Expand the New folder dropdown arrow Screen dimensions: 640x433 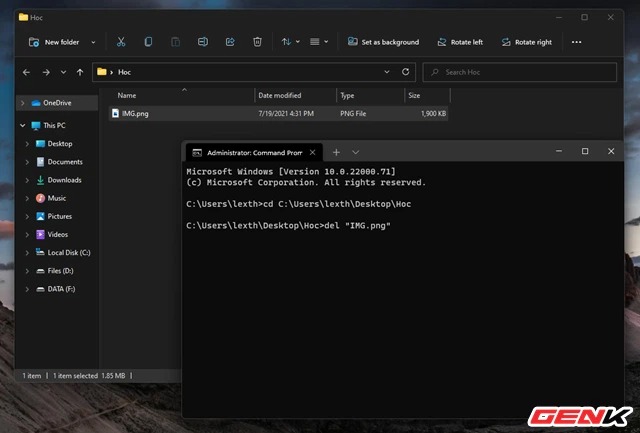click(94, 42)
